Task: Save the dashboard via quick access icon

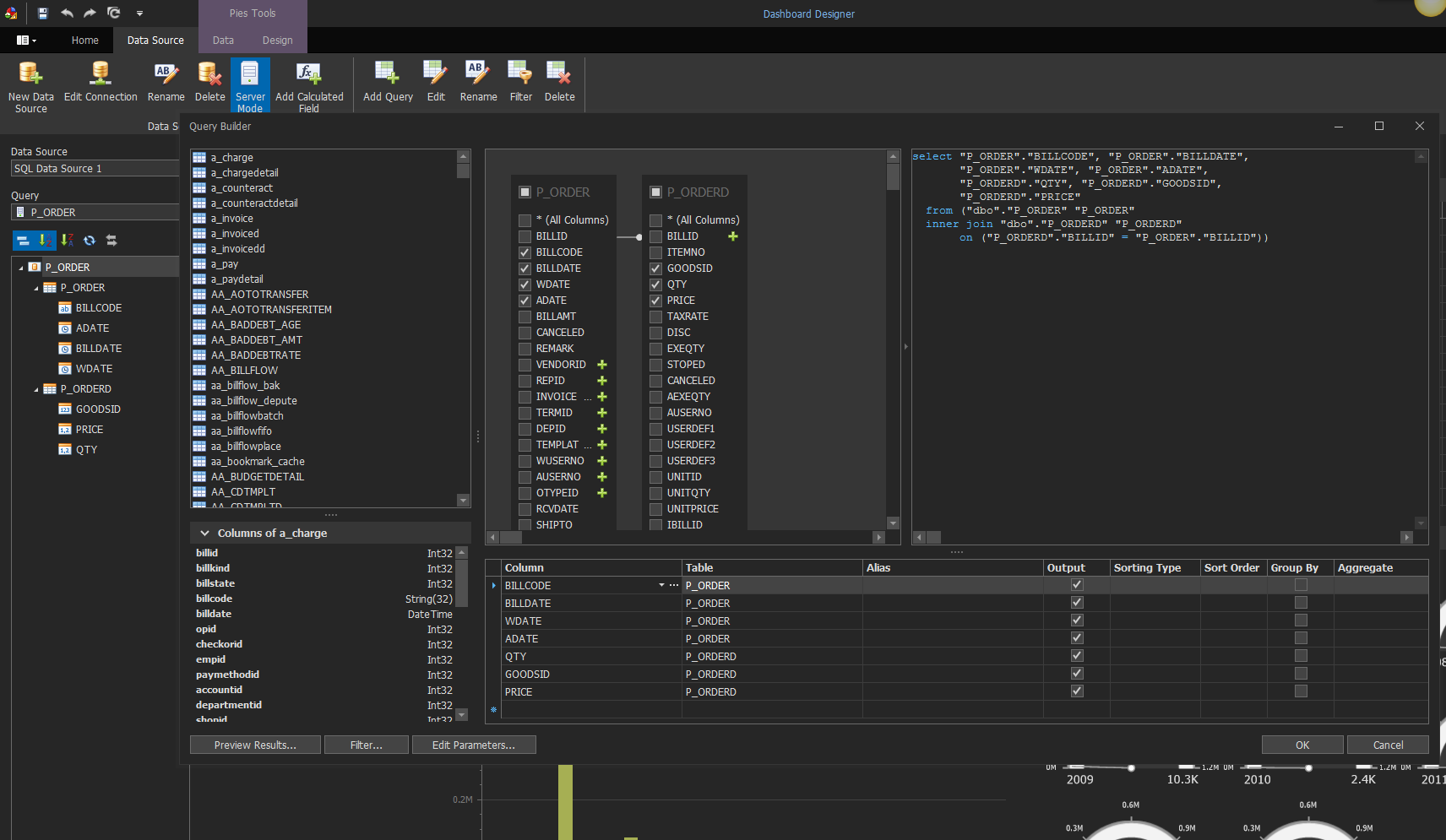Action: (43, 14)
